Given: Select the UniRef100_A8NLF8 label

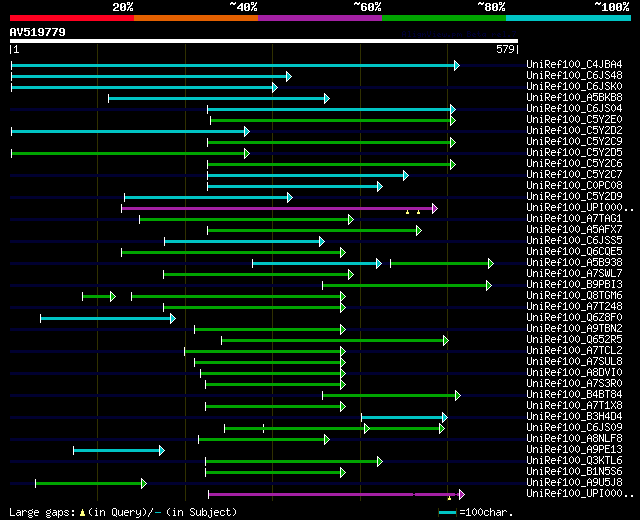Looking at the screenshot, I should (x=574, y=439).
